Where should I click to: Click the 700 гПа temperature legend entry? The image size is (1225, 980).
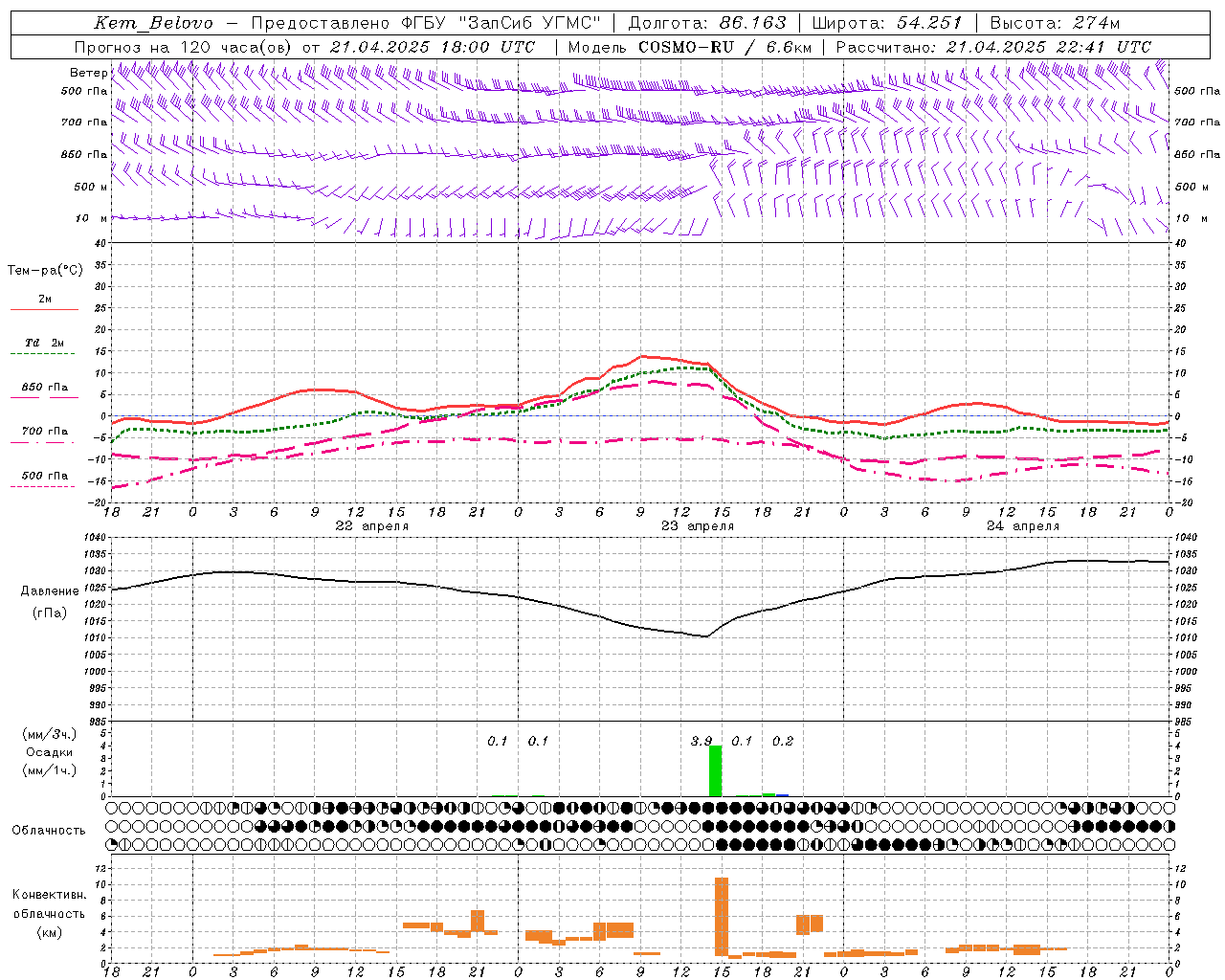tap(45, 432)
